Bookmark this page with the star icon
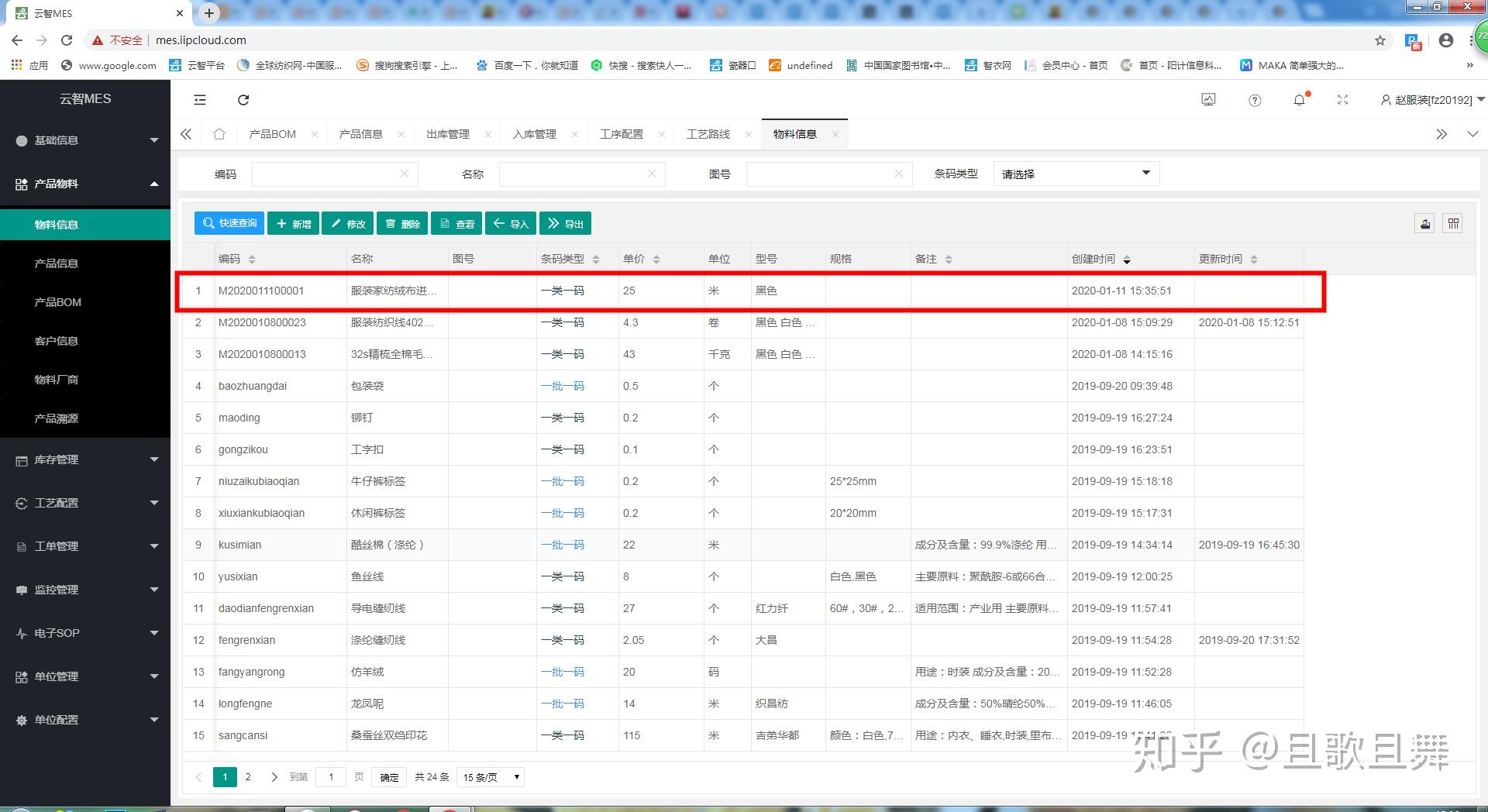This screenshot has width=1488, height=812. click(1380, 40)
